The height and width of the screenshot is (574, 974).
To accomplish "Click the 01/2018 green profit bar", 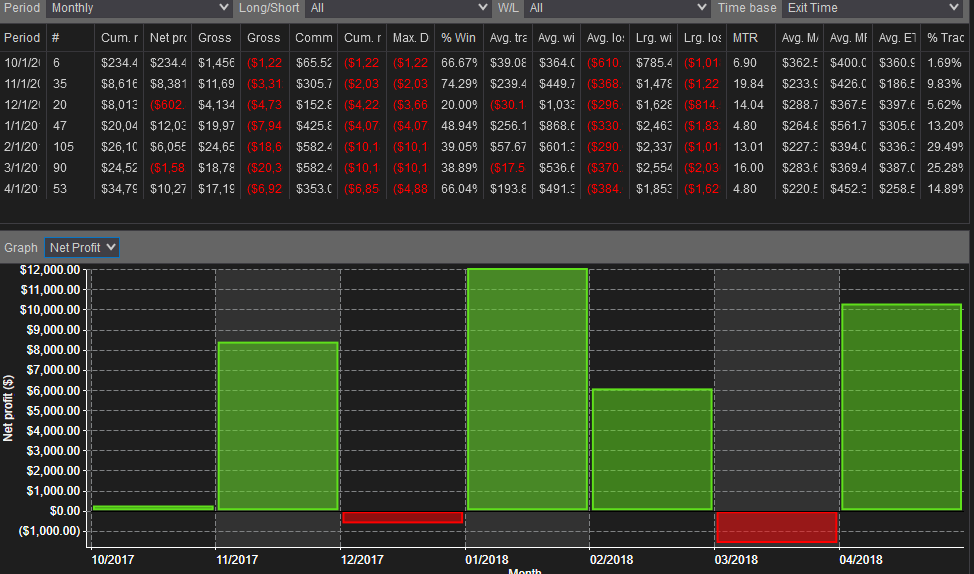I will click(x=527, y=390).
